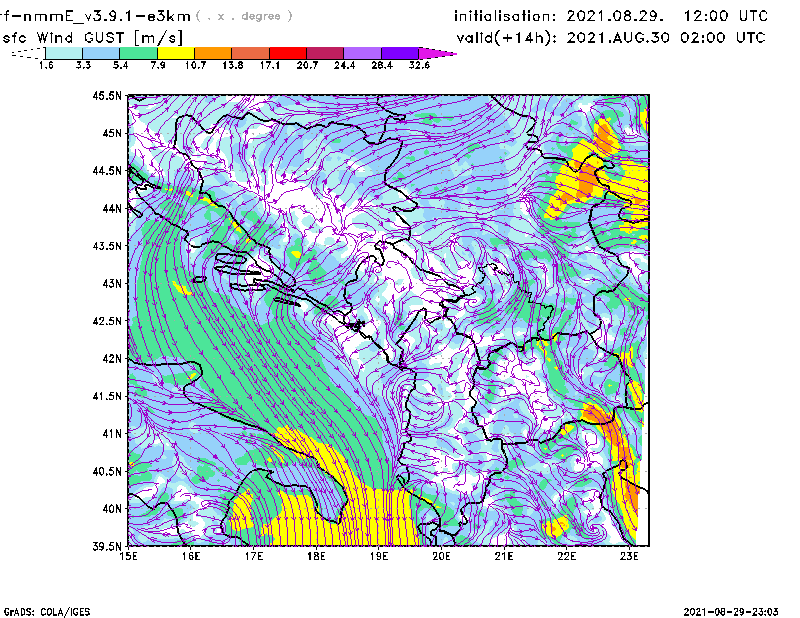
Task: Click legend value 3.3
Action: [x=83, y=65]
